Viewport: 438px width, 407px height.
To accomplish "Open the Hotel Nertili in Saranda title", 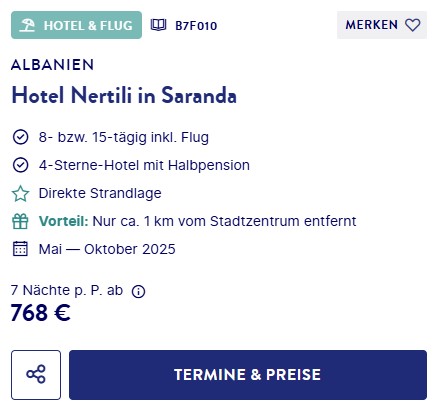I will pyautogui.click(x=124, y=95).
